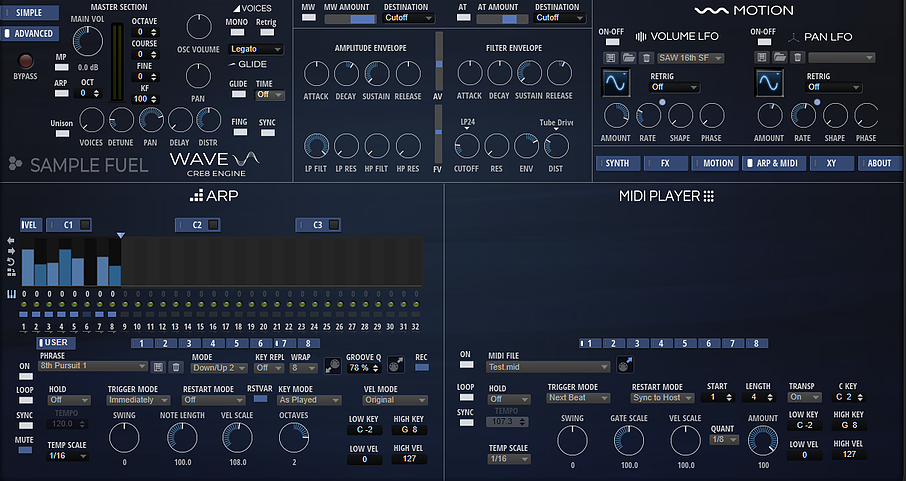This screenshot has height=481, width=906.
Task: Click the Volume LFO sine waveform selector
Action: pyautogui.click(x=616, y=83)
